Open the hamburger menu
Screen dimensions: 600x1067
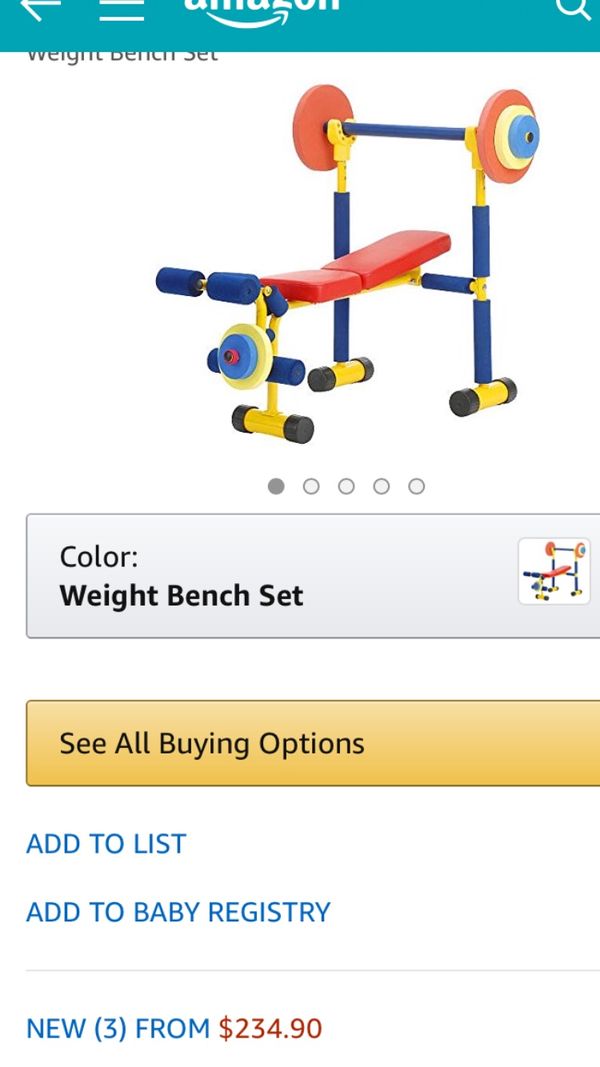point(122,9)
